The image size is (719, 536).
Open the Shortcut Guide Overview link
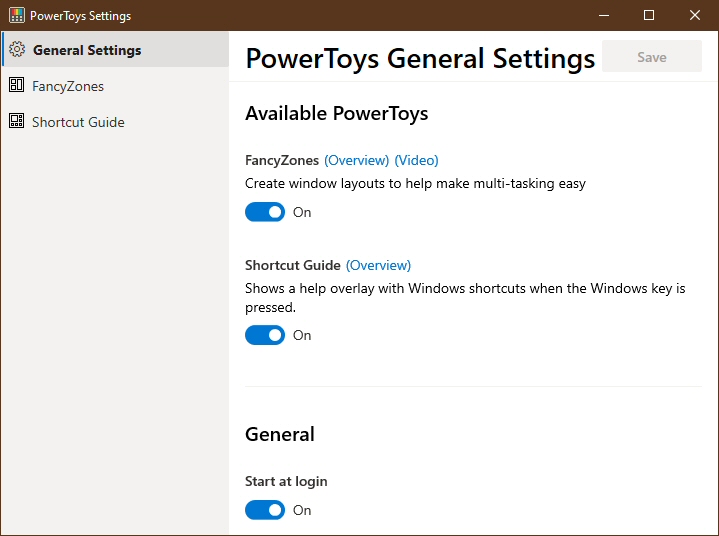point(378,265)
